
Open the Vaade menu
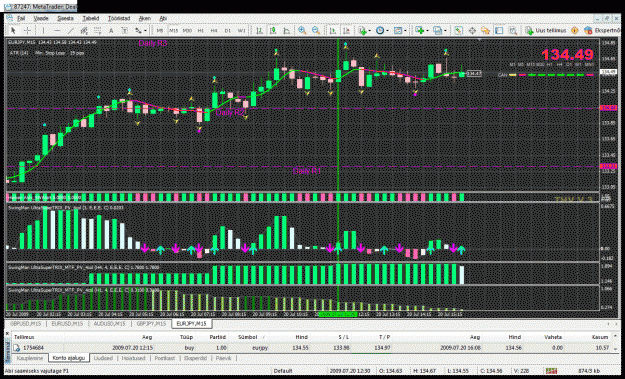point(41,18)
